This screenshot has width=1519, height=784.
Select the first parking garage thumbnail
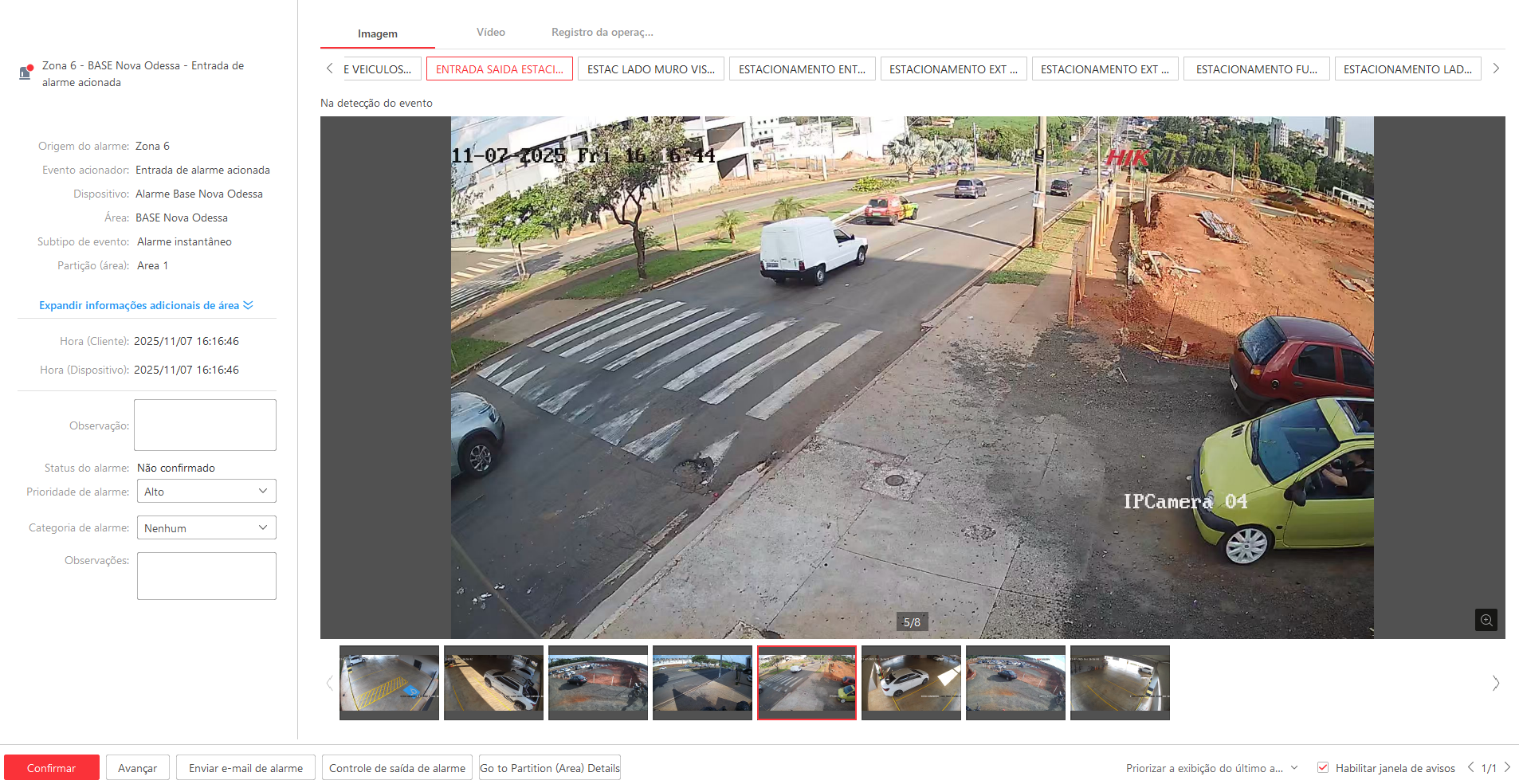click(389, 682)
